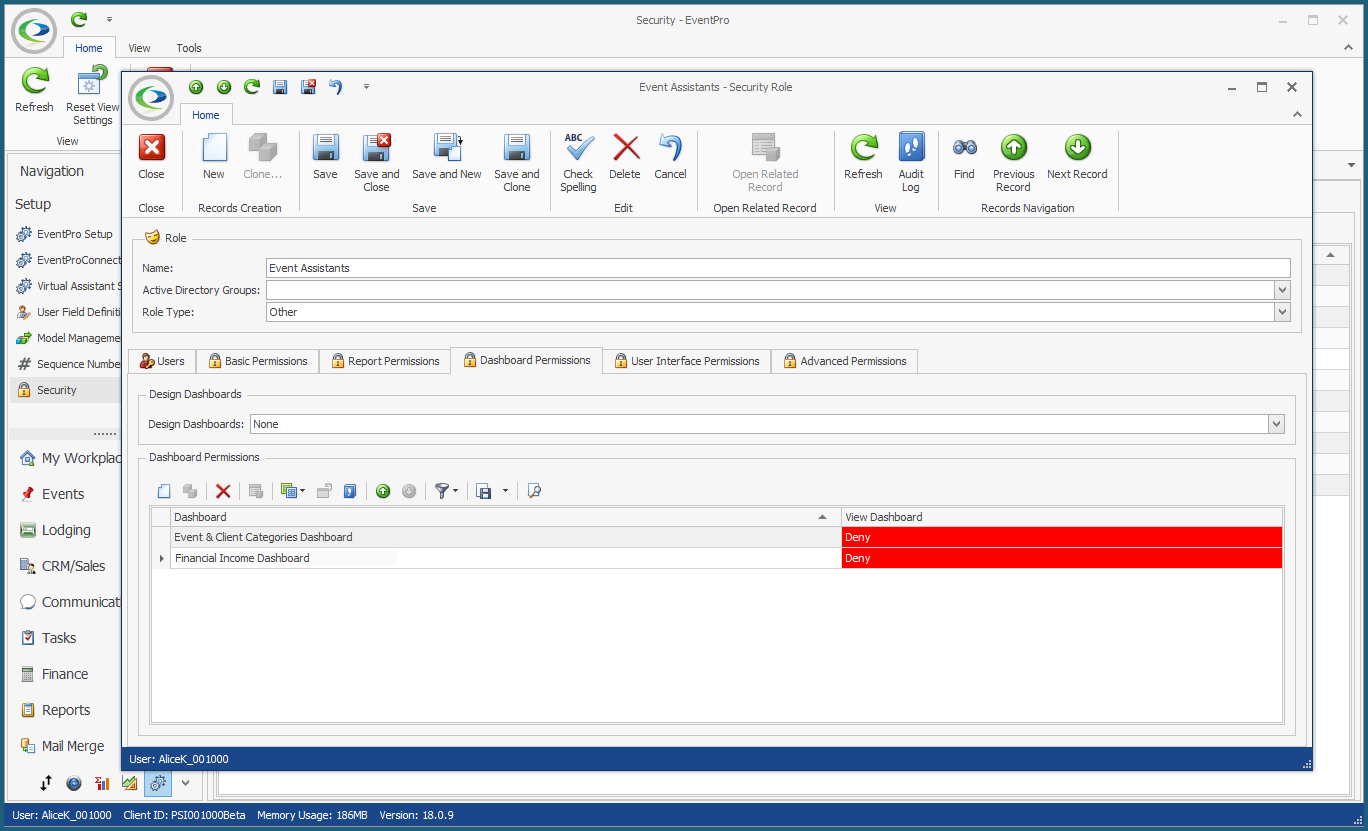Open the Design Dashboards dropdown
This screenshot has width=1368, height=831.
click(x=1276, y=424)
